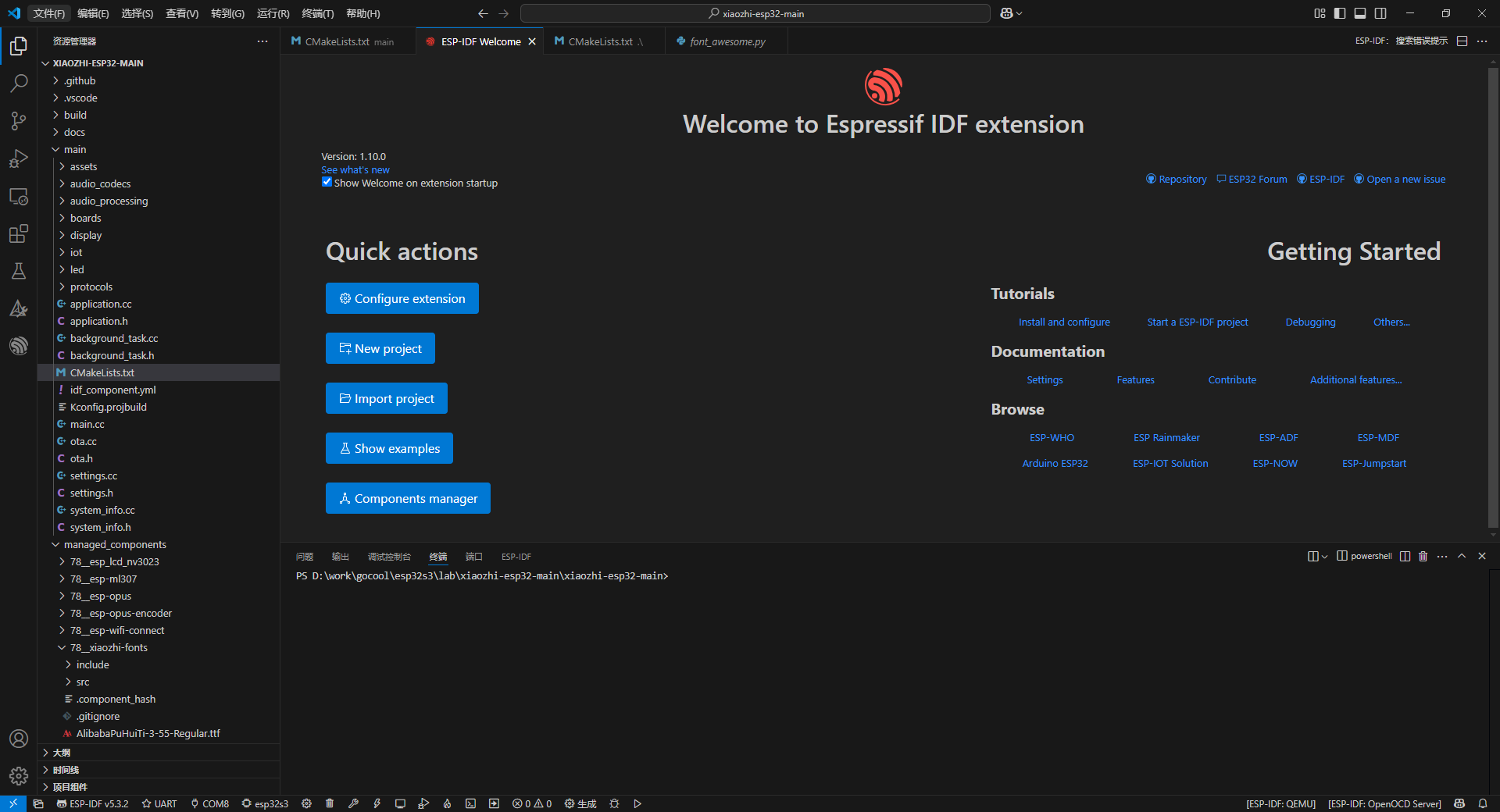Open the new terminal launch profile dropdown
The width and height of the screenshot is (1500, 812).
(x=1324, y=557)
